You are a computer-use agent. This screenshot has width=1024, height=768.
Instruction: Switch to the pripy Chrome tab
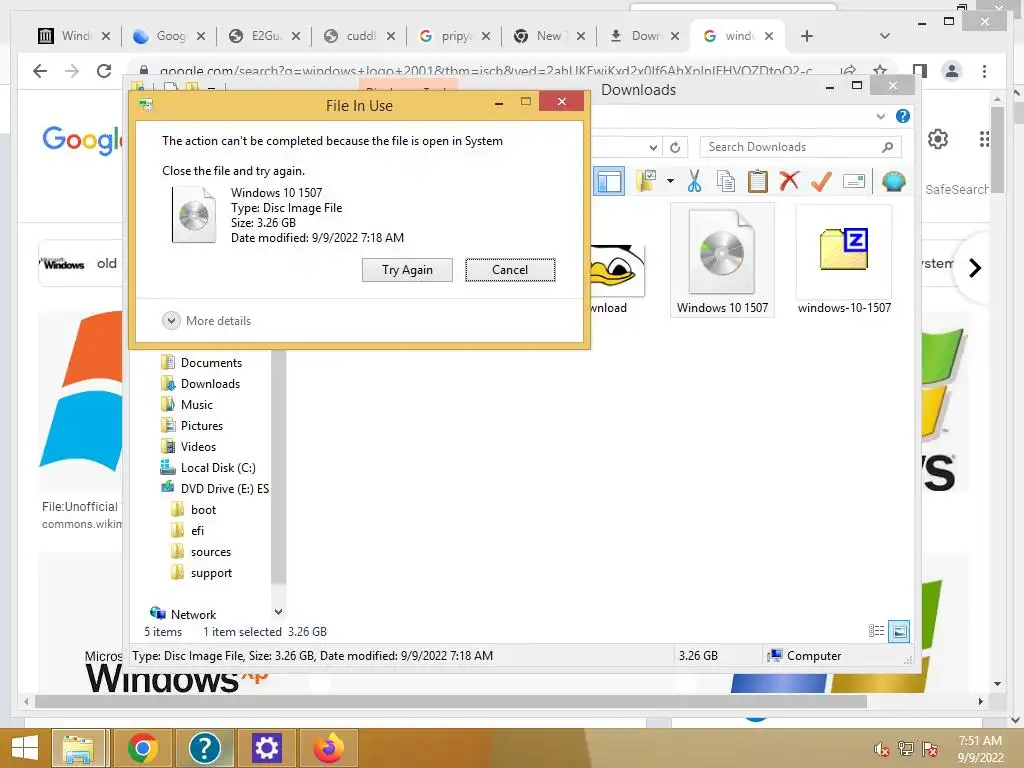(454, 36)
